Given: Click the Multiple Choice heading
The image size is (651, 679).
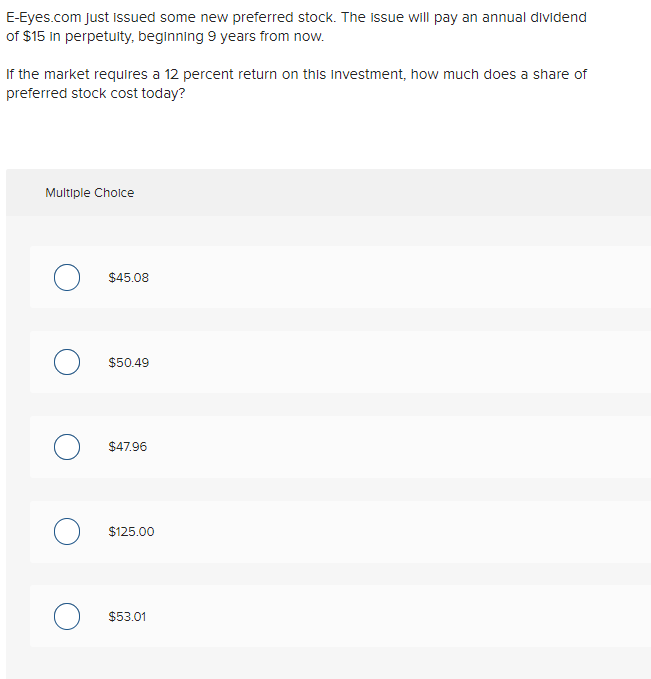Looking at the screenshot, I should [89, 193].
